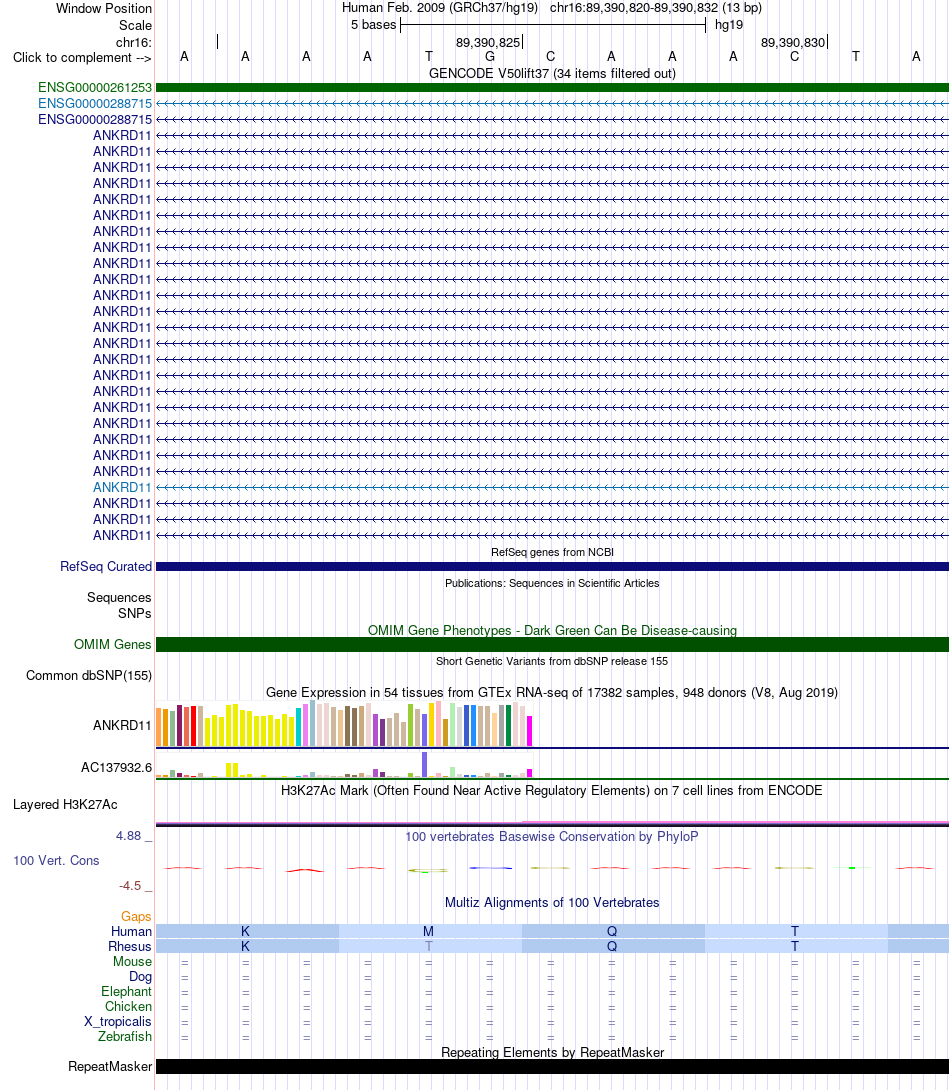
Task: Click the Human alignment row label
Action: click(x=131, y=932)
